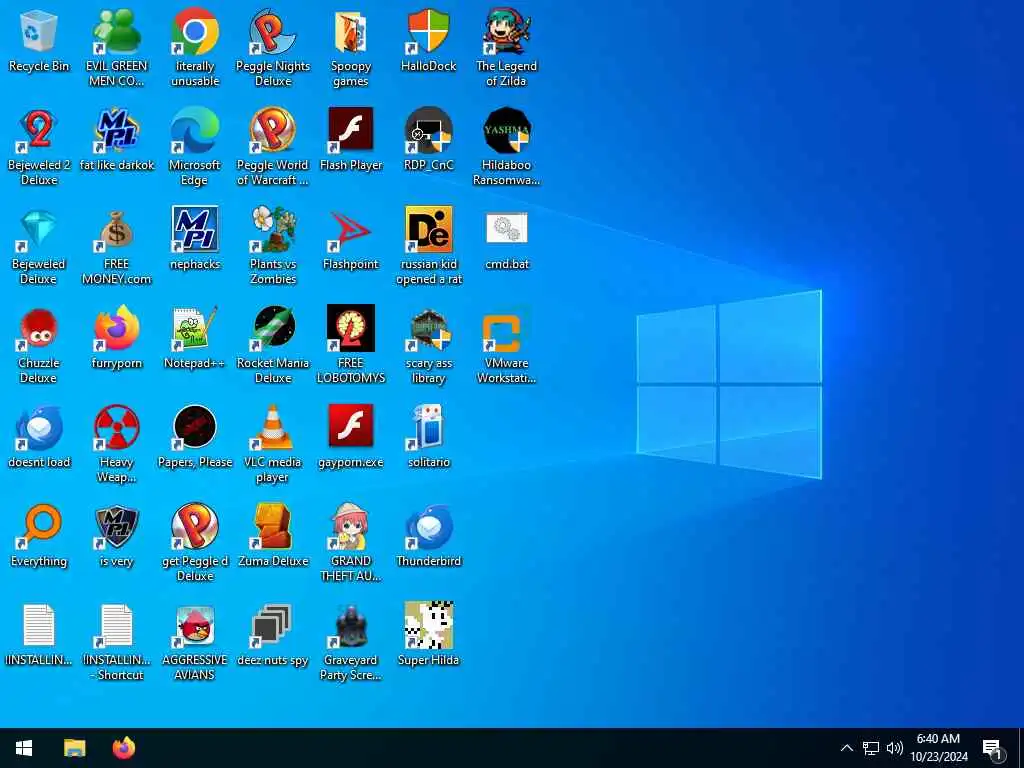Click the !INSTALLIN... text file icon
The height and width of the screenshot is (768, 1024).
(39, 626)
